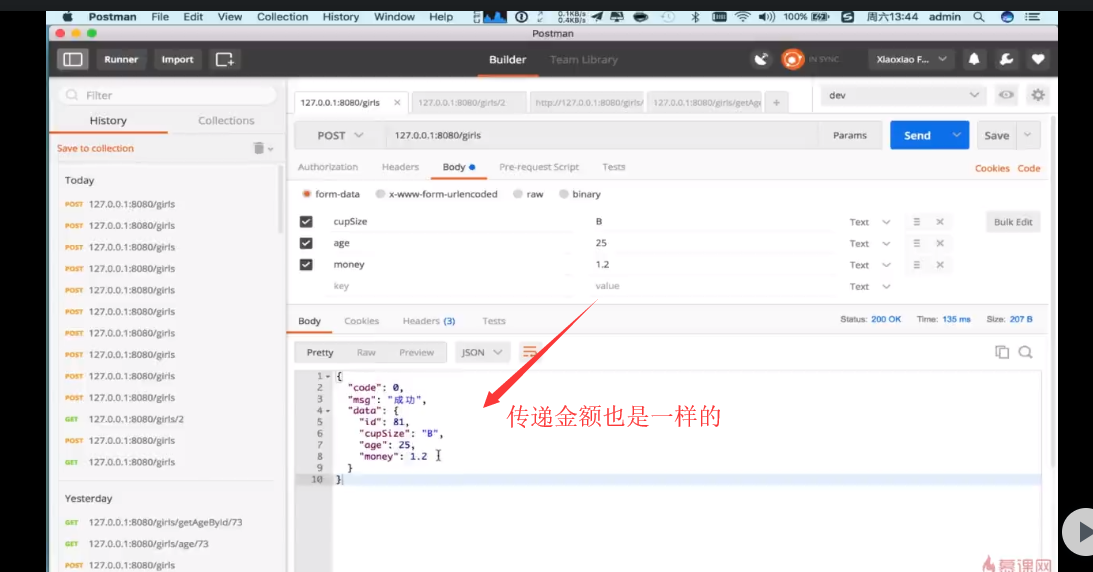
Task: Click the Import button
Action: [x=177, y=59]
